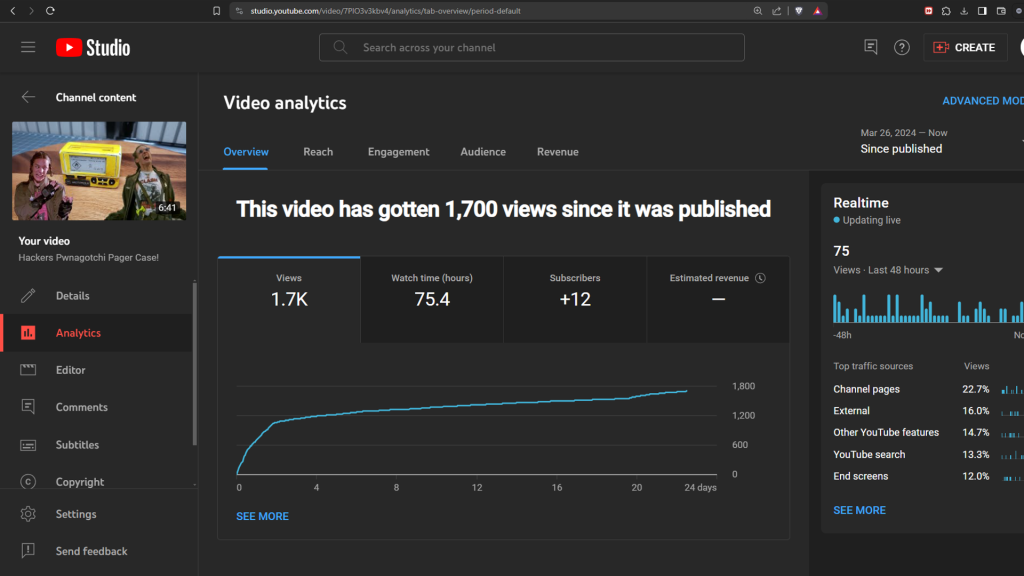Image resolution: width=1024 pixels, height=576 pixels.
Task: Expand the Last 48 hours dropdown
Action: pyautogui.click(x=938, y=270)
